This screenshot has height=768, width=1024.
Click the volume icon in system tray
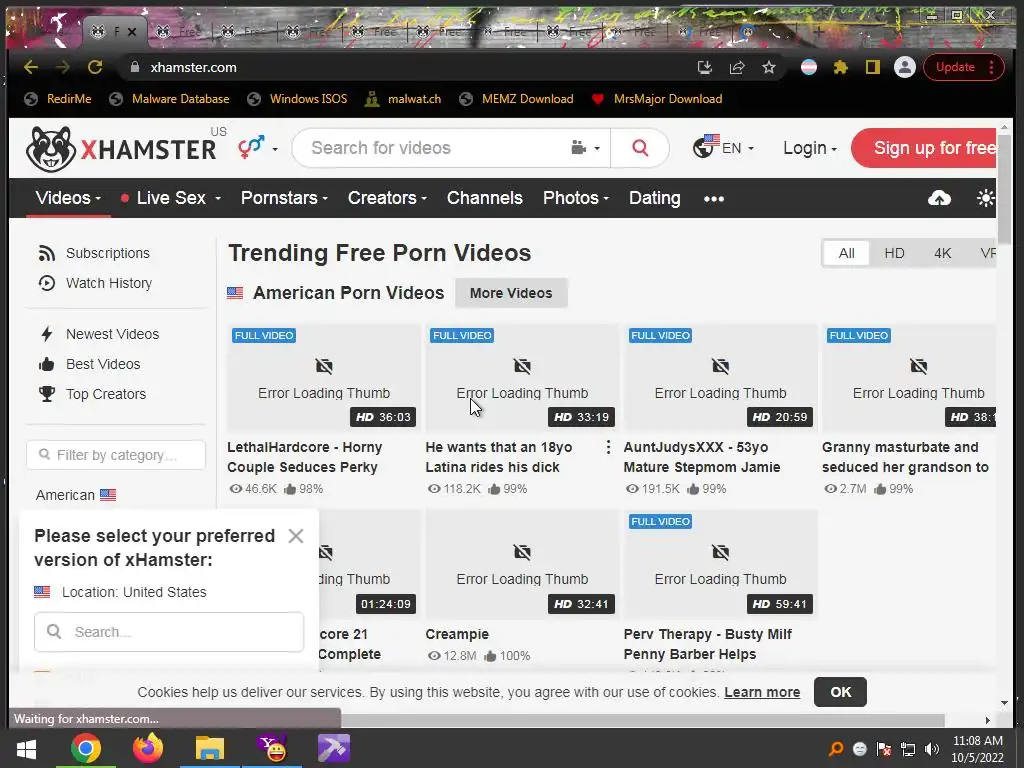point(932,749)
